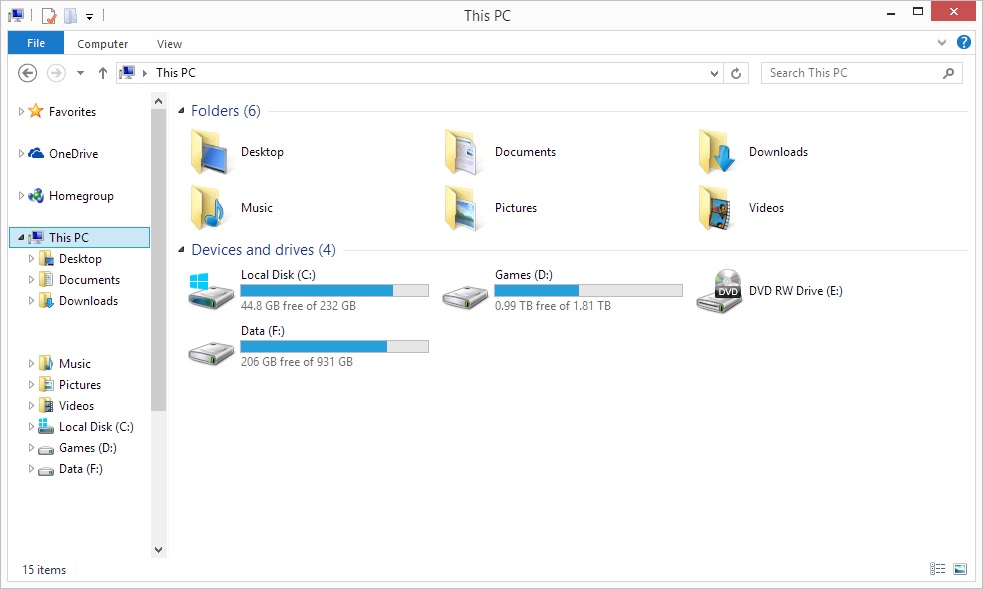The width and height of the screenshot is (983, 589).
Task: Expand the Favorites tree node
Action: pyautogui.click(x=21, y=112)
